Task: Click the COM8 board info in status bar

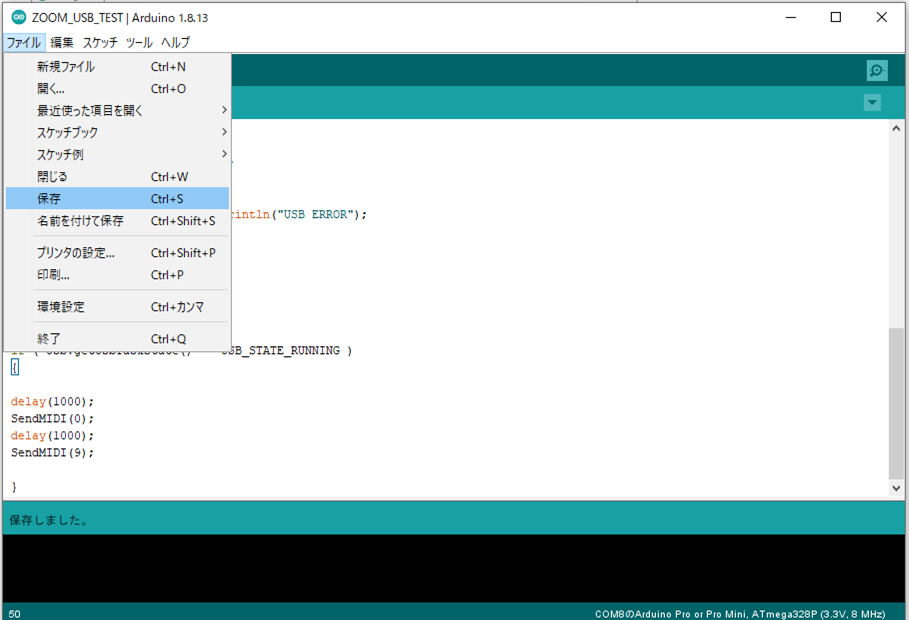Action: pyautogui.click(x=740, y=614)
